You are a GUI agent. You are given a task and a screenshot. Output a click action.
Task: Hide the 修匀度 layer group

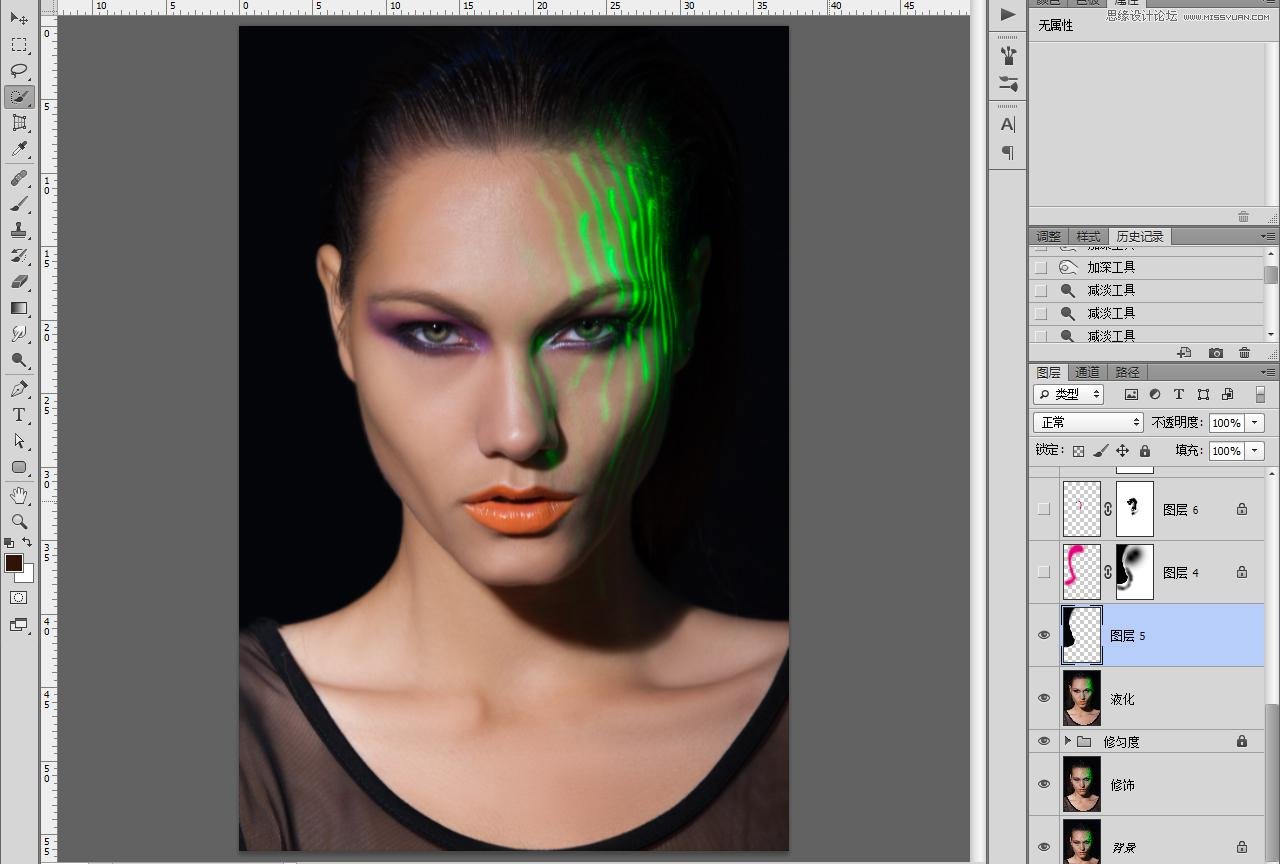(x=1044, y=741)
